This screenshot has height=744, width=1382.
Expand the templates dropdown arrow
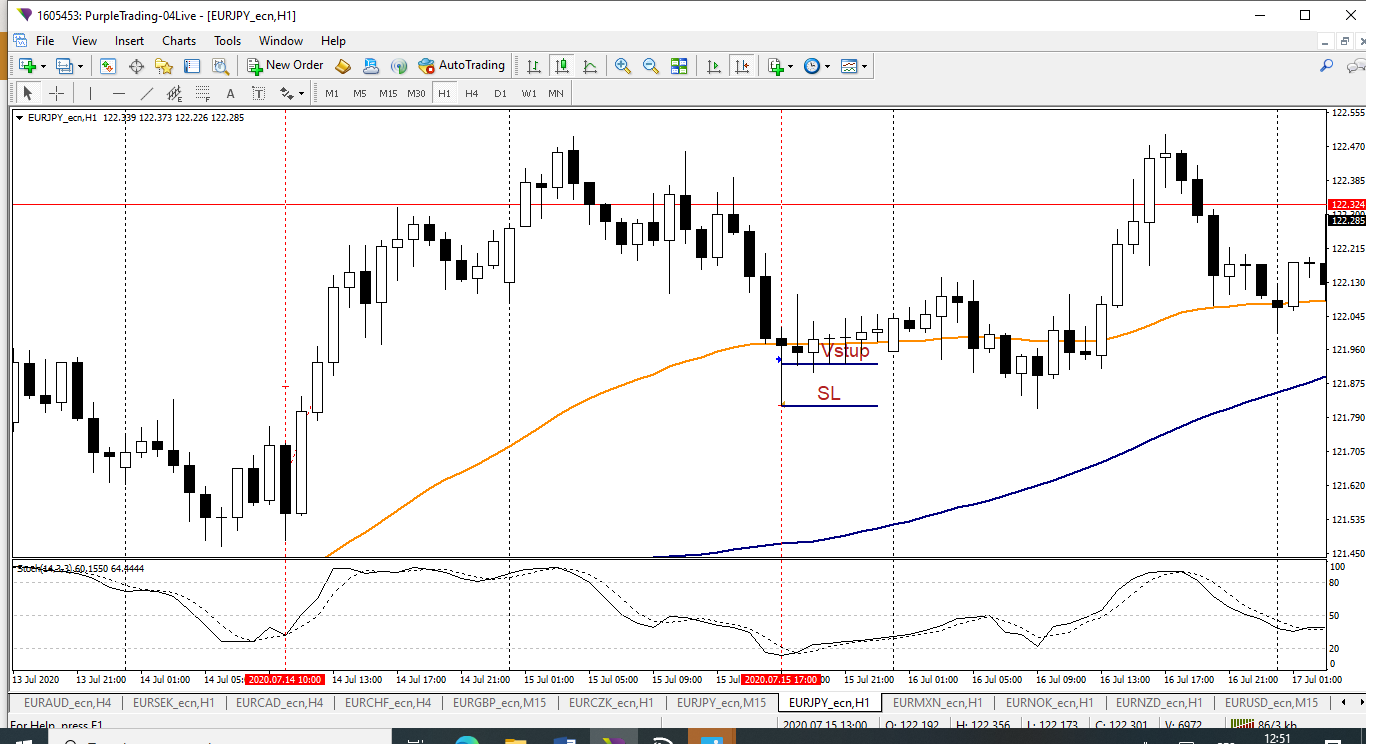coord(864,66)
